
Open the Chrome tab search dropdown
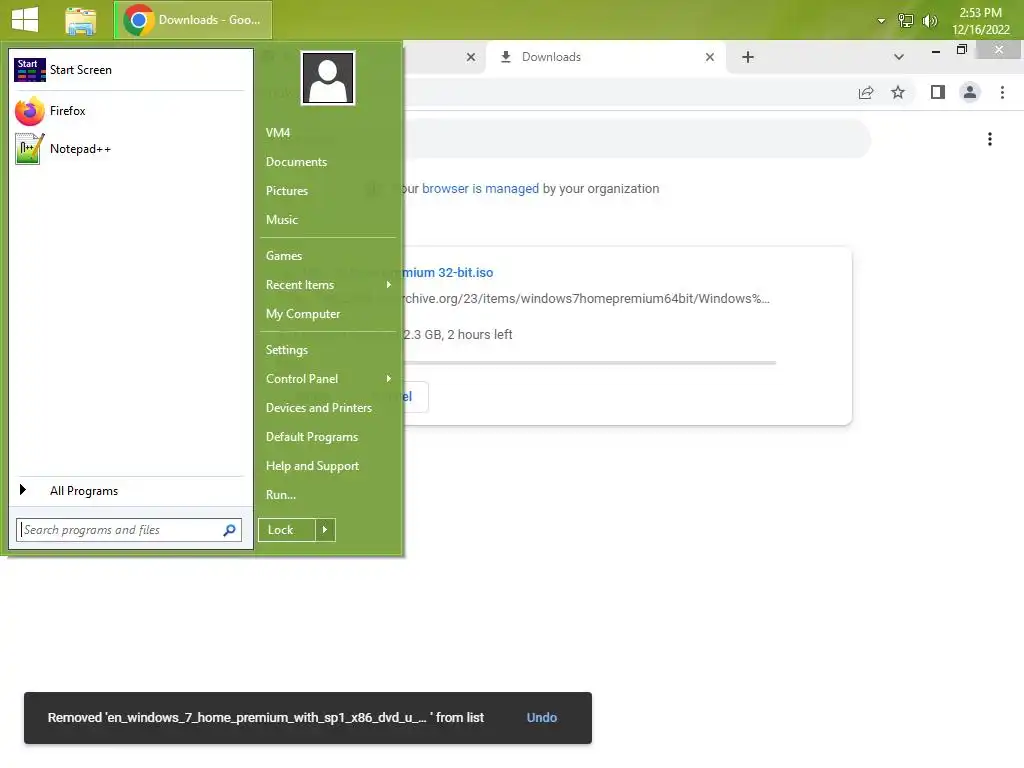(x=899, y=57)
